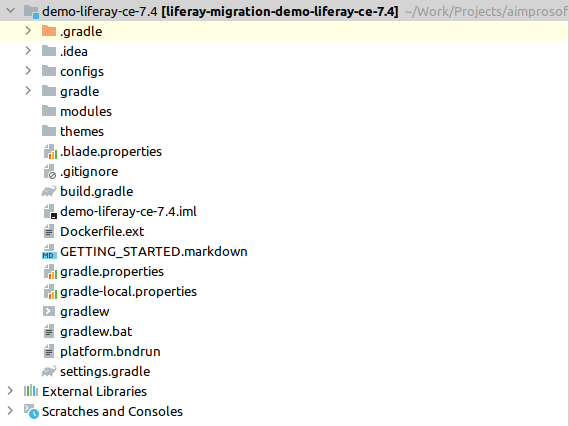Click the gradlew shell script icon
The height and width of the screenshot is (426, 569).
pyautogui.click(x=49, y=311)
